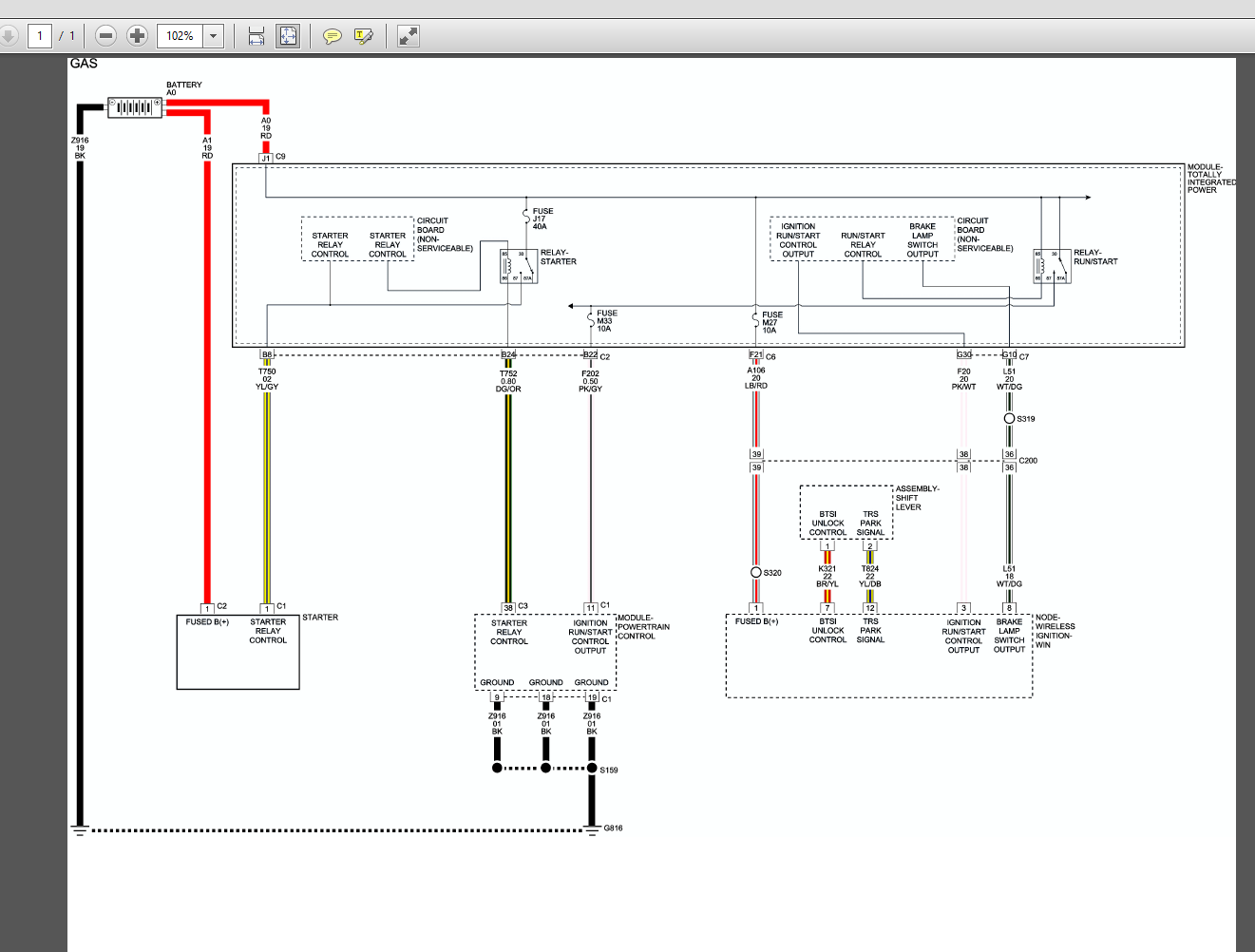Click the NODE-WIRELESS IGNITION label
Image resolution: width=1255 pixels, height=952 pixels.
pyautogui.click(x=1055, y=631)
